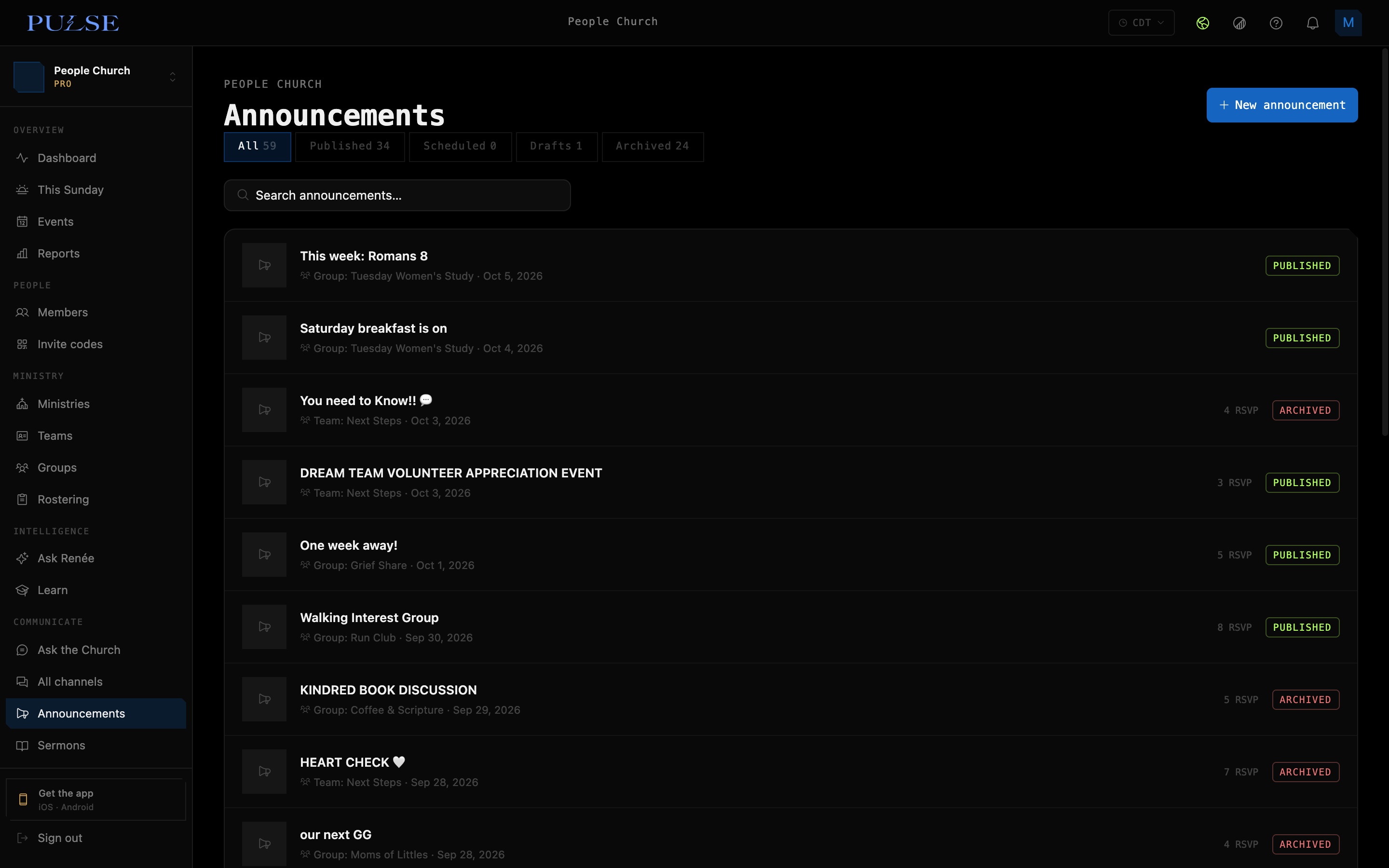
Task: Open Ministries in the sidebar
Action: pyautogui.click(x=96, y=404)
